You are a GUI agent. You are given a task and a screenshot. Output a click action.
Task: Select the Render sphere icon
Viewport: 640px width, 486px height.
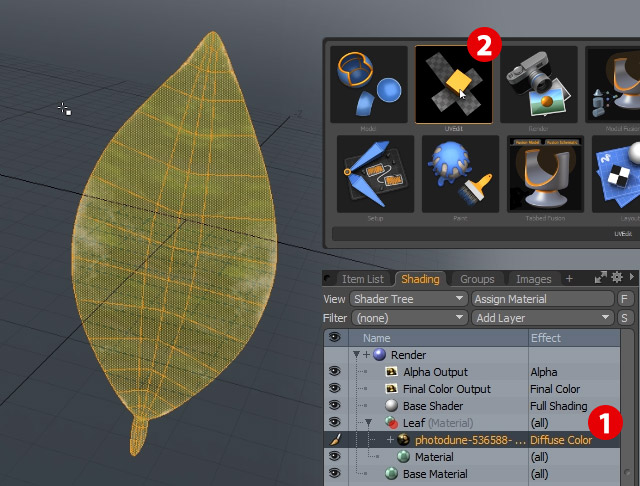coord(379,355)
